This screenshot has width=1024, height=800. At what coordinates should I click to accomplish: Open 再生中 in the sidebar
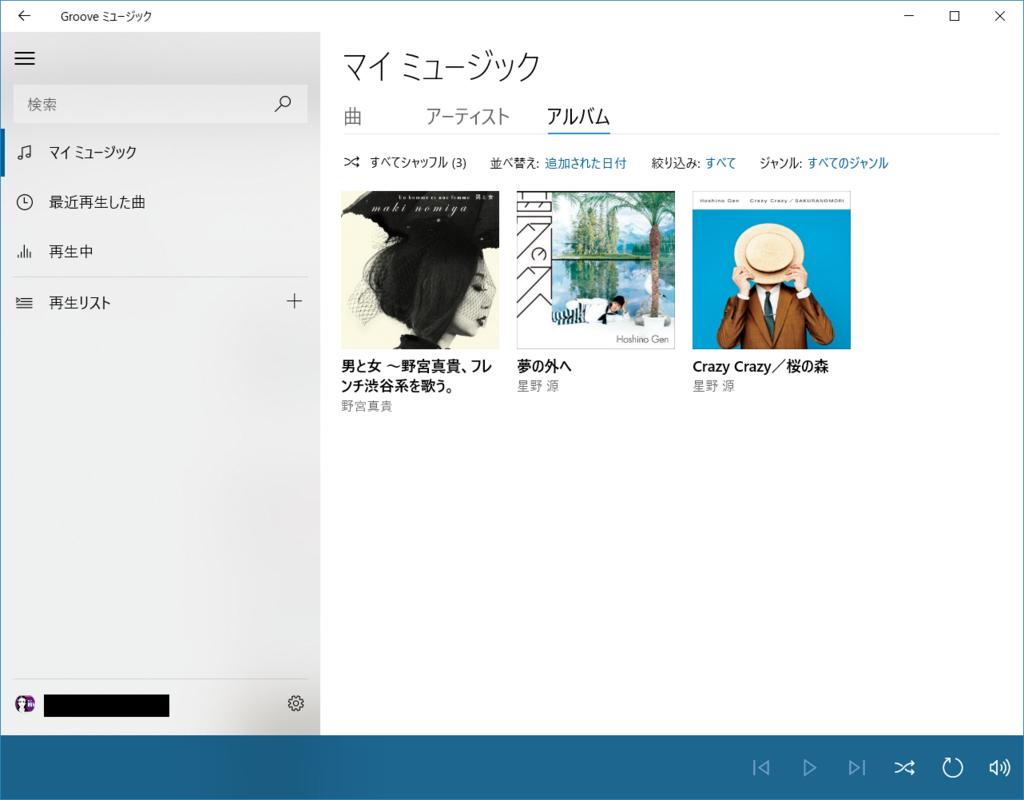160,251
